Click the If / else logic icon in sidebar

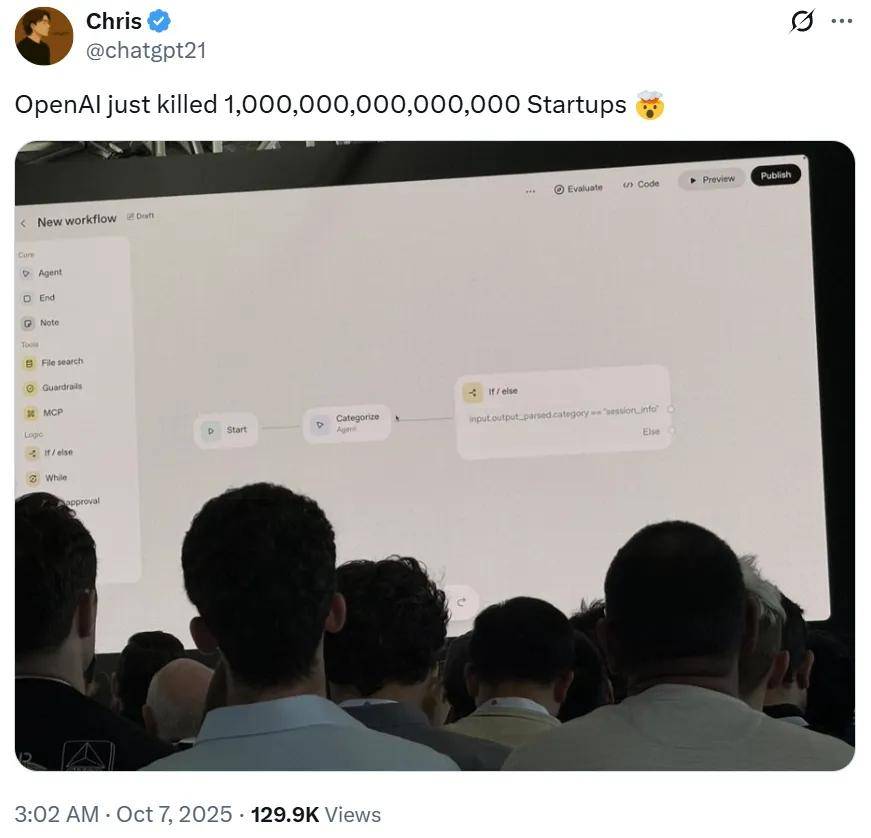pos(32,454)
